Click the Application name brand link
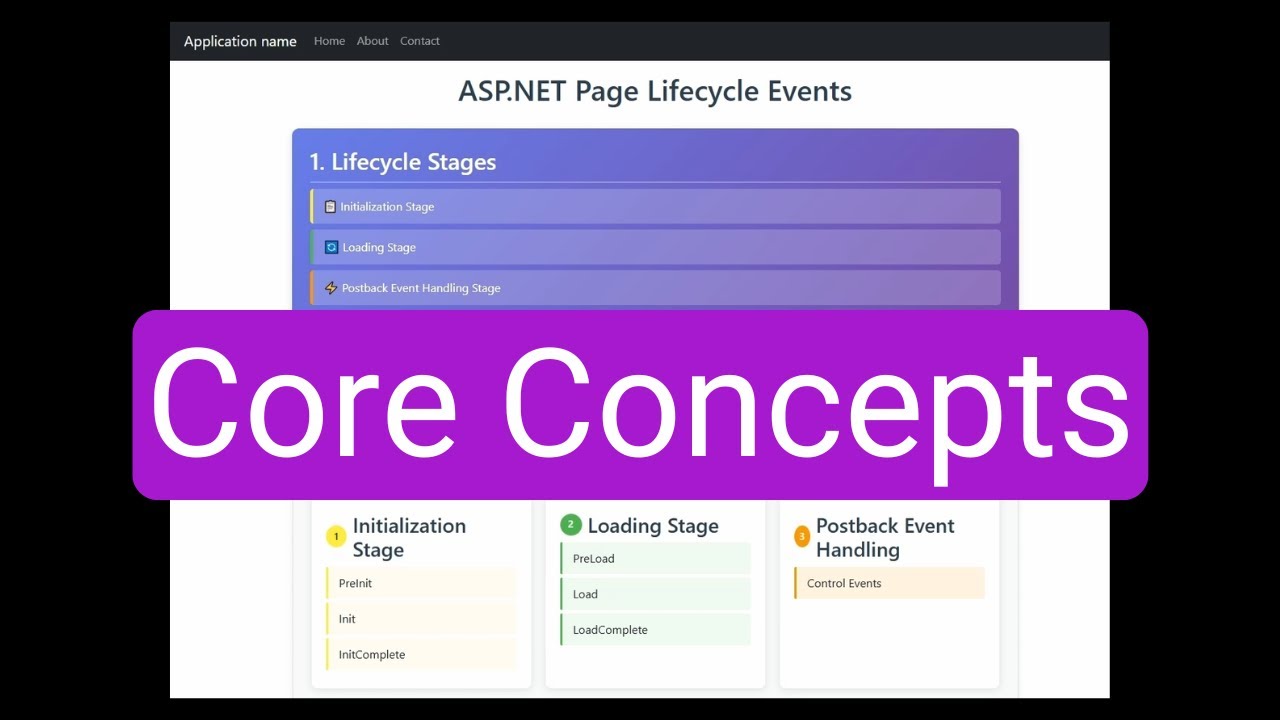This screenshot has height=720, width=1280. click(240, 41)
